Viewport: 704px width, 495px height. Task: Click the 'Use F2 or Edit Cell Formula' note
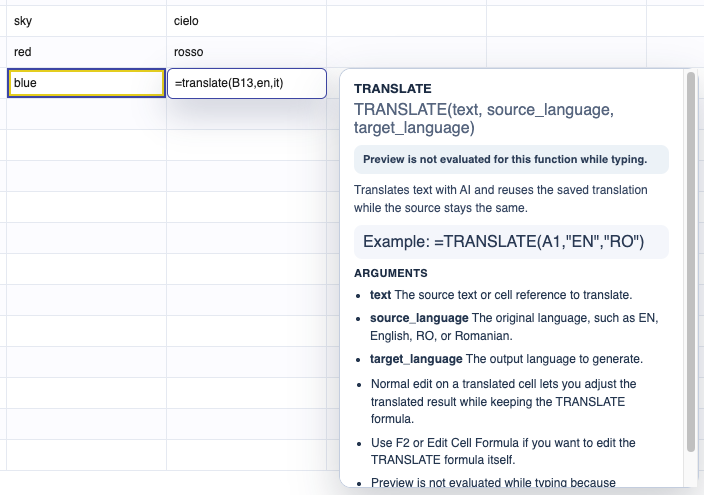click(x=503, y=451)
